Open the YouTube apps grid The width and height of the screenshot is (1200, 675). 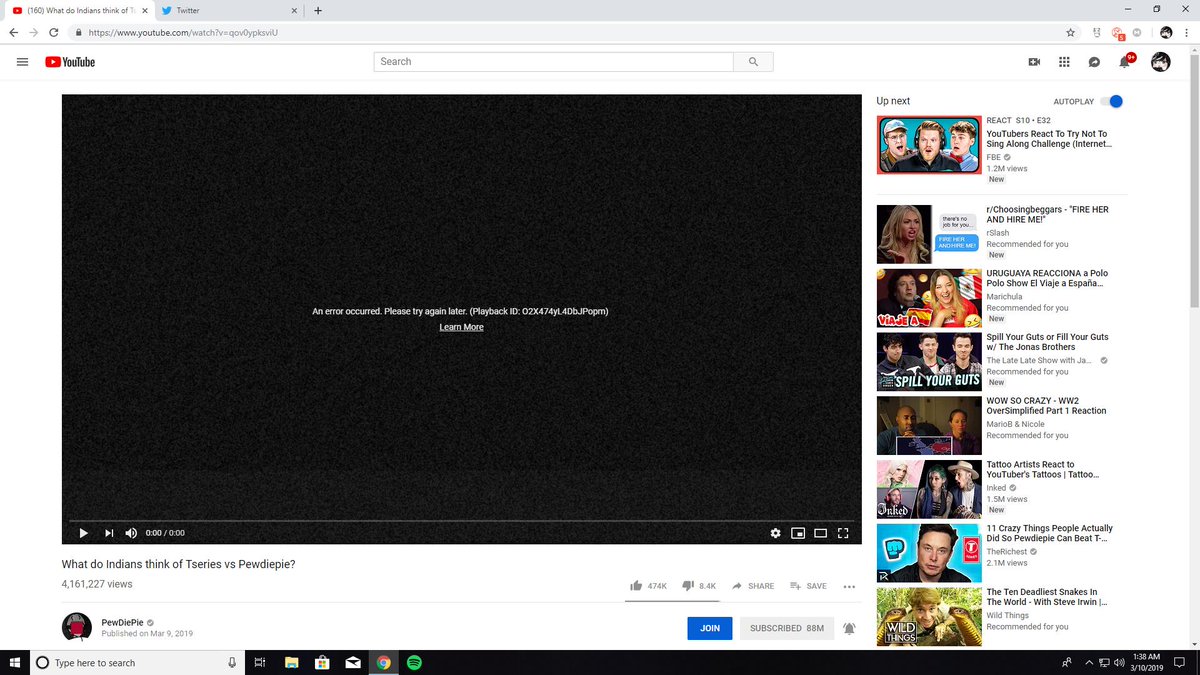[1064, 62]
